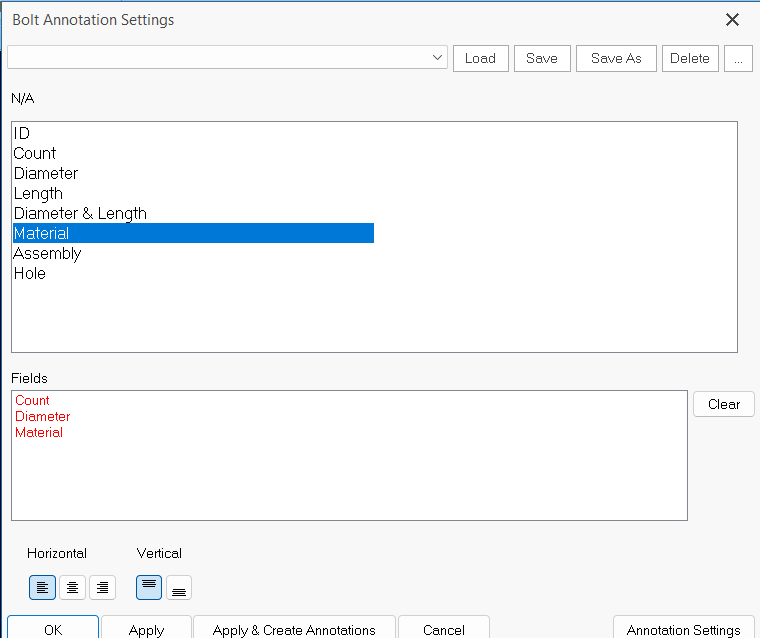760x638 pixels.
Task: Delete the selected settings preset
Action: pos(689,58)
